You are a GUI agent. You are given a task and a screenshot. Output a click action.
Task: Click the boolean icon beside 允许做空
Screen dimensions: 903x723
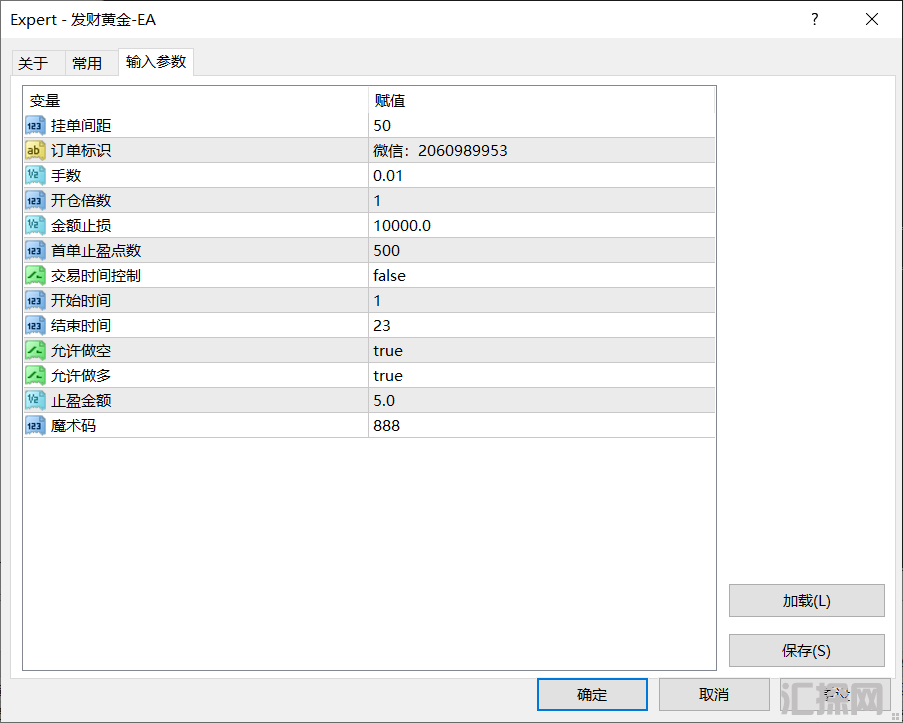[x=35, y=351]
